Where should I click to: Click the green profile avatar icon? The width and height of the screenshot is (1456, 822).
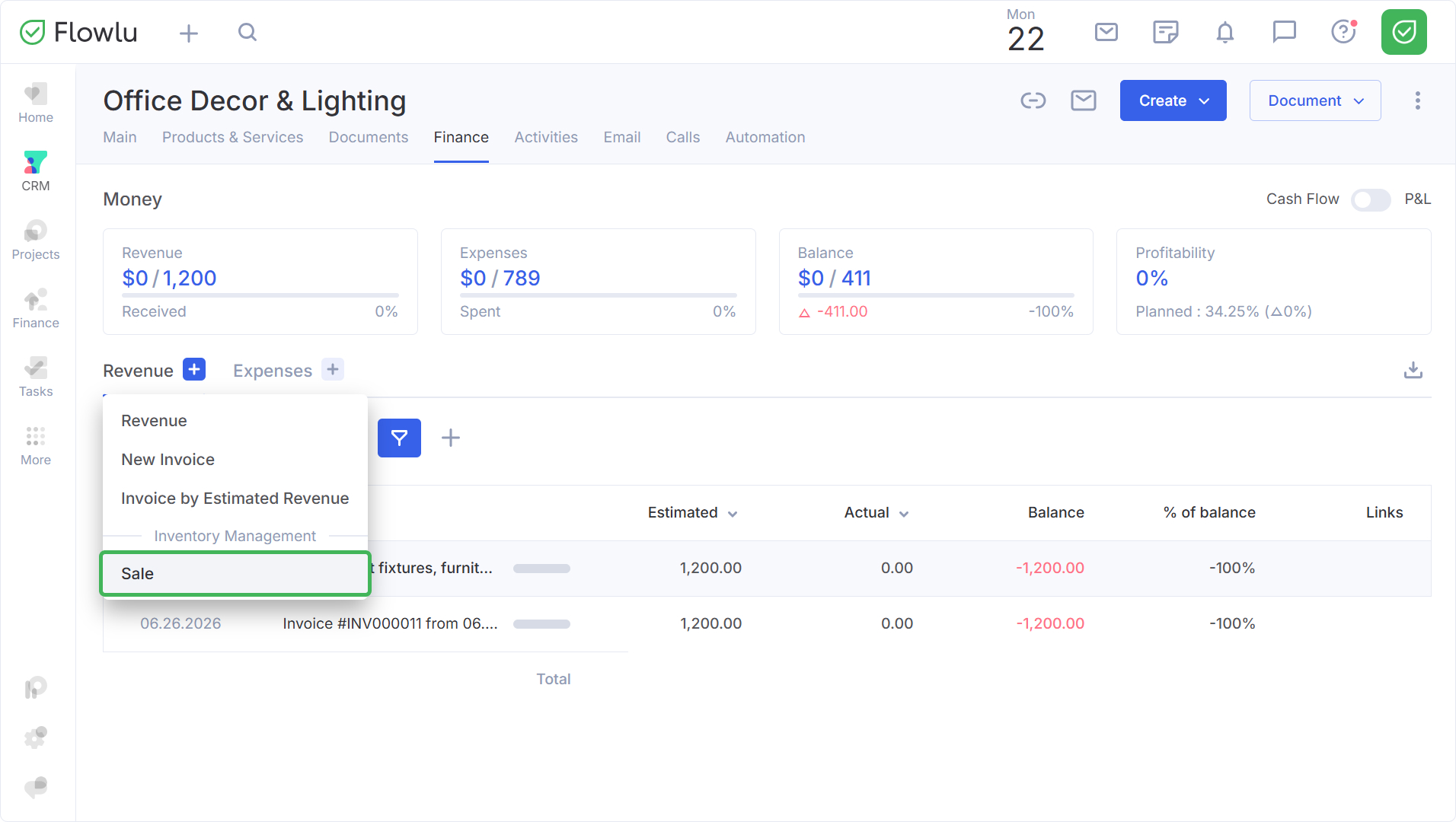[x=1403, y=32]
